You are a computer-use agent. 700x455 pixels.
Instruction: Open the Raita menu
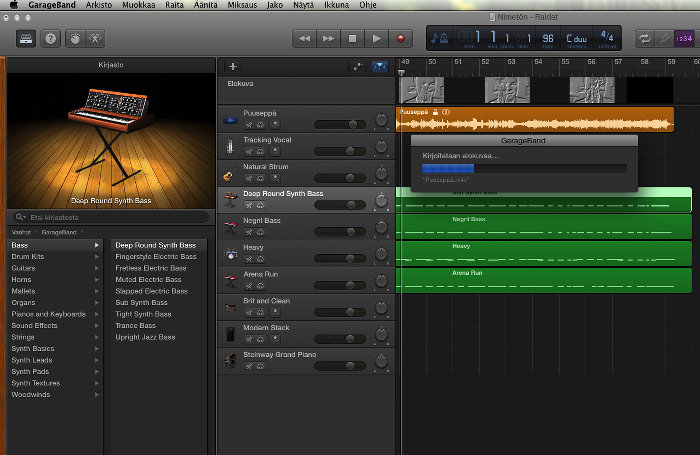pyautogui.click(x=175, y=5)
